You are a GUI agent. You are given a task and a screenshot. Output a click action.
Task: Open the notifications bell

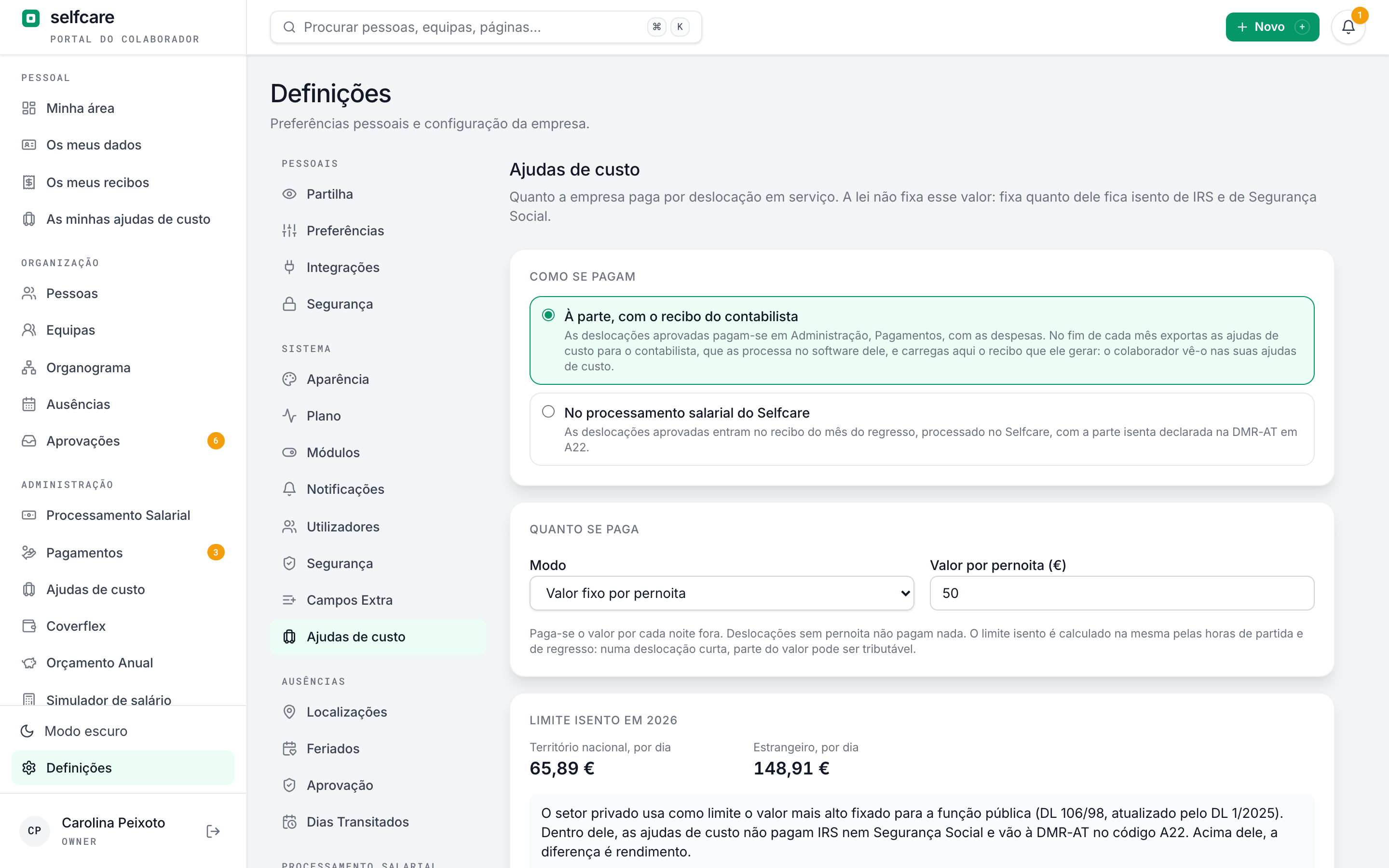click(1348, 27)
